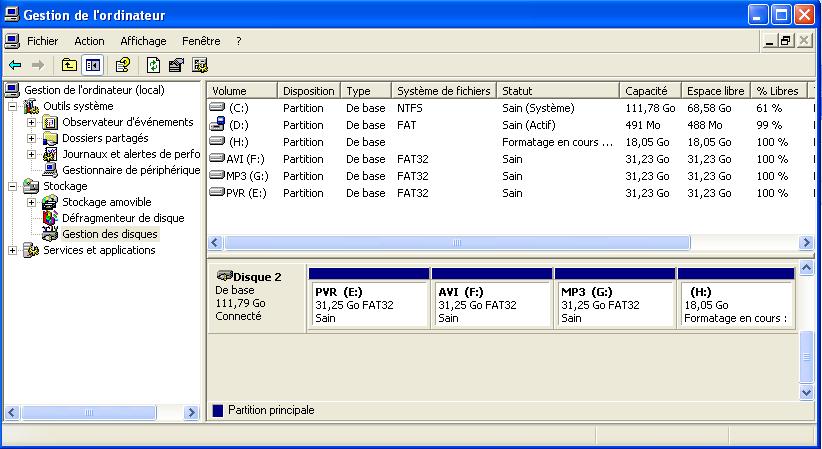This screenshot has height=449, width=822.
Task: Click the Refresh toolbar icon
Action: [x=153, y=65]
